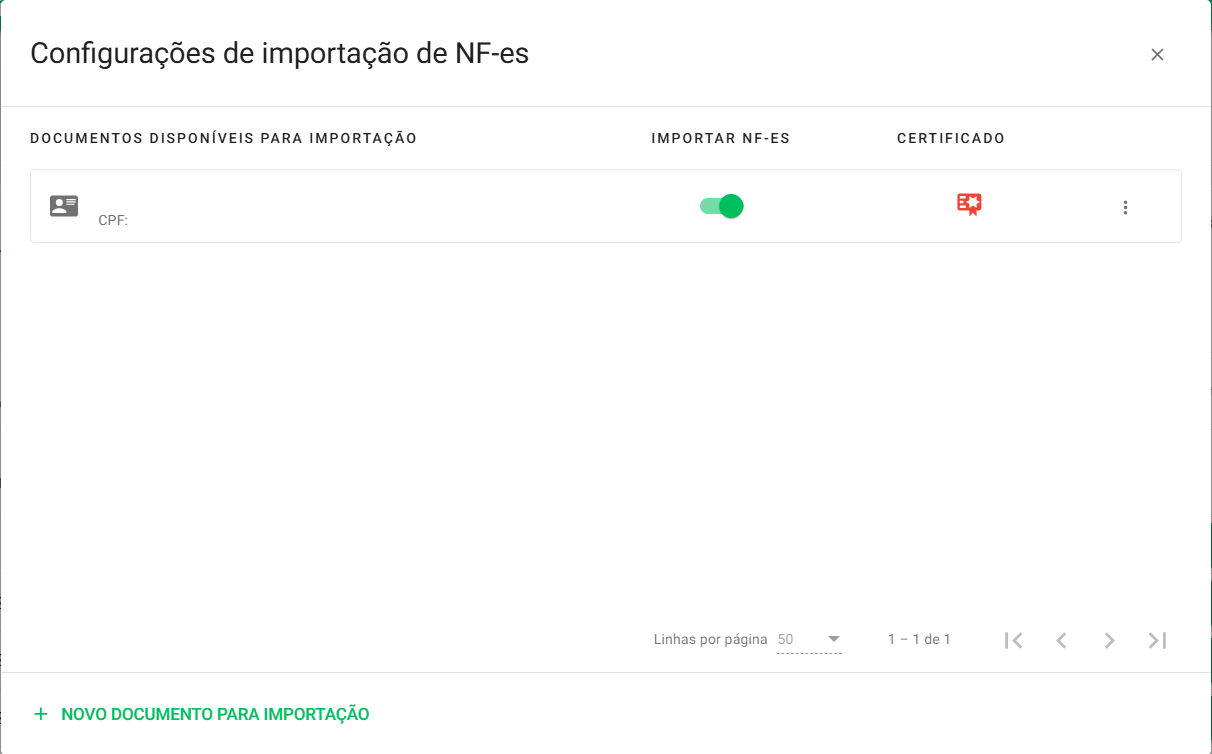Open the three-dot actions menu for CPF row
1212x754 pixels.
point(1125,207)
